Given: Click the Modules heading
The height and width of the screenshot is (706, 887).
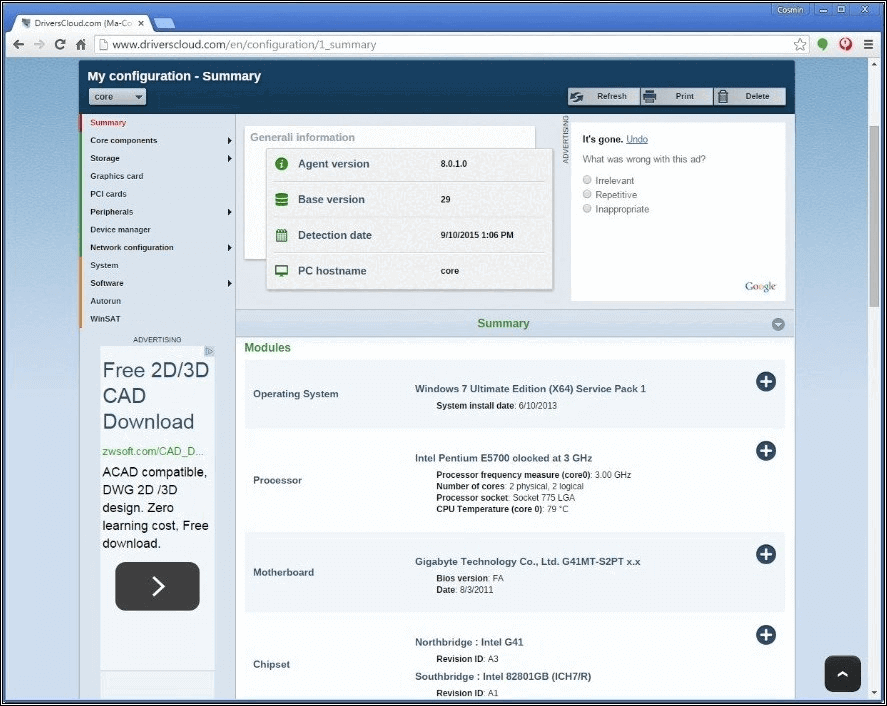Looking at the screenshot, I should 268,347.
